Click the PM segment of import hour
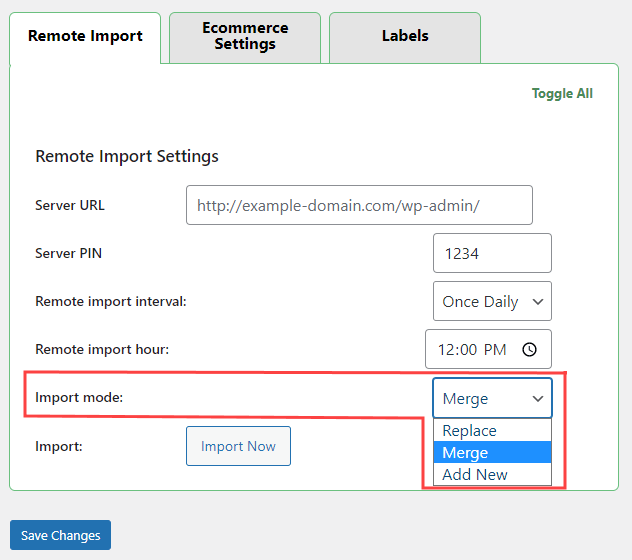 tap(495, 350)
